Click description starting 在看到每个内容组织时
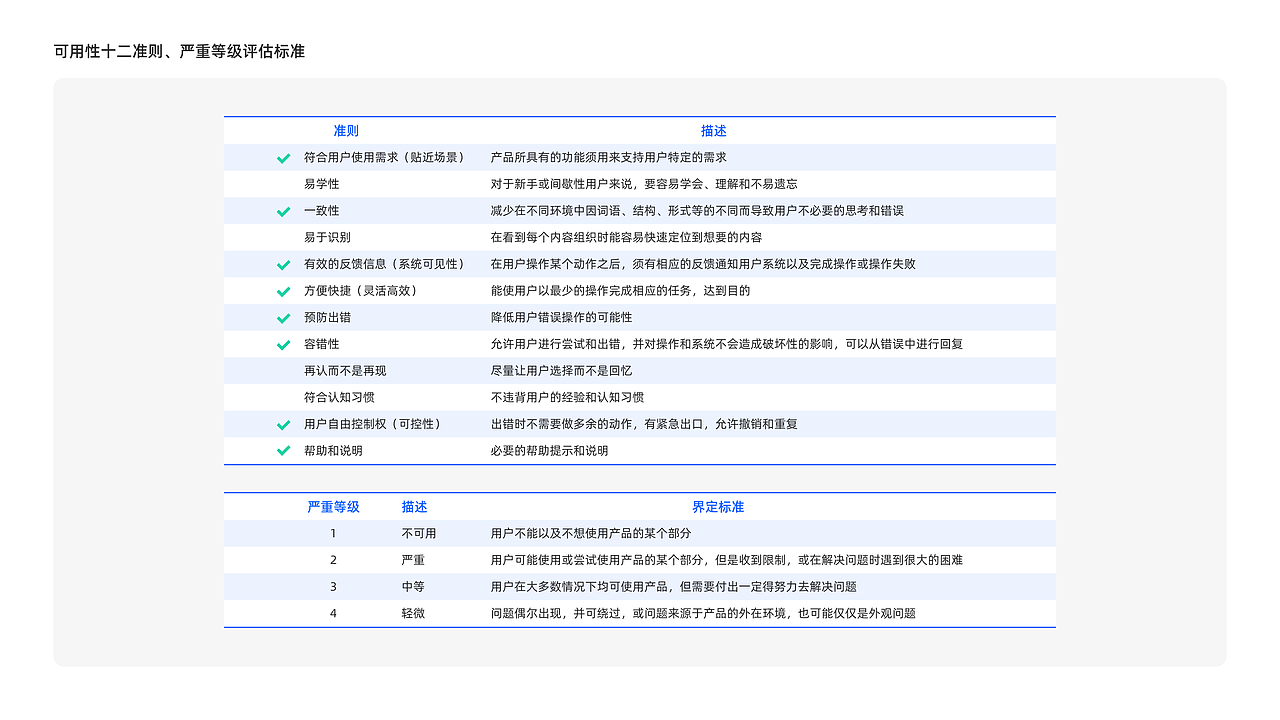 (x=626, y=237)
